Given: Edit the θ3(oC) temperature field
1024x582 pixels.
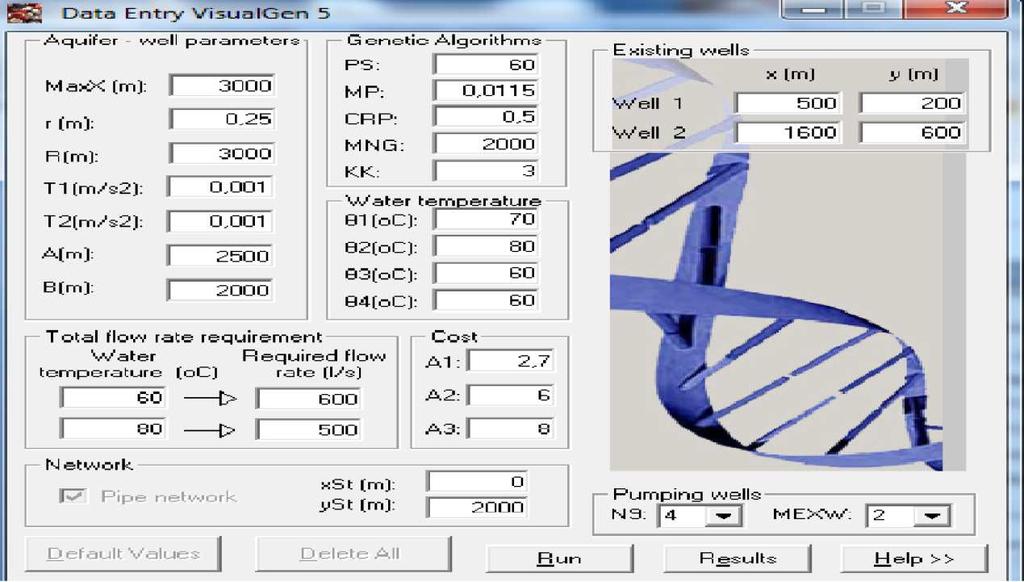Looking at the screenshot, I should pos(486,273).
